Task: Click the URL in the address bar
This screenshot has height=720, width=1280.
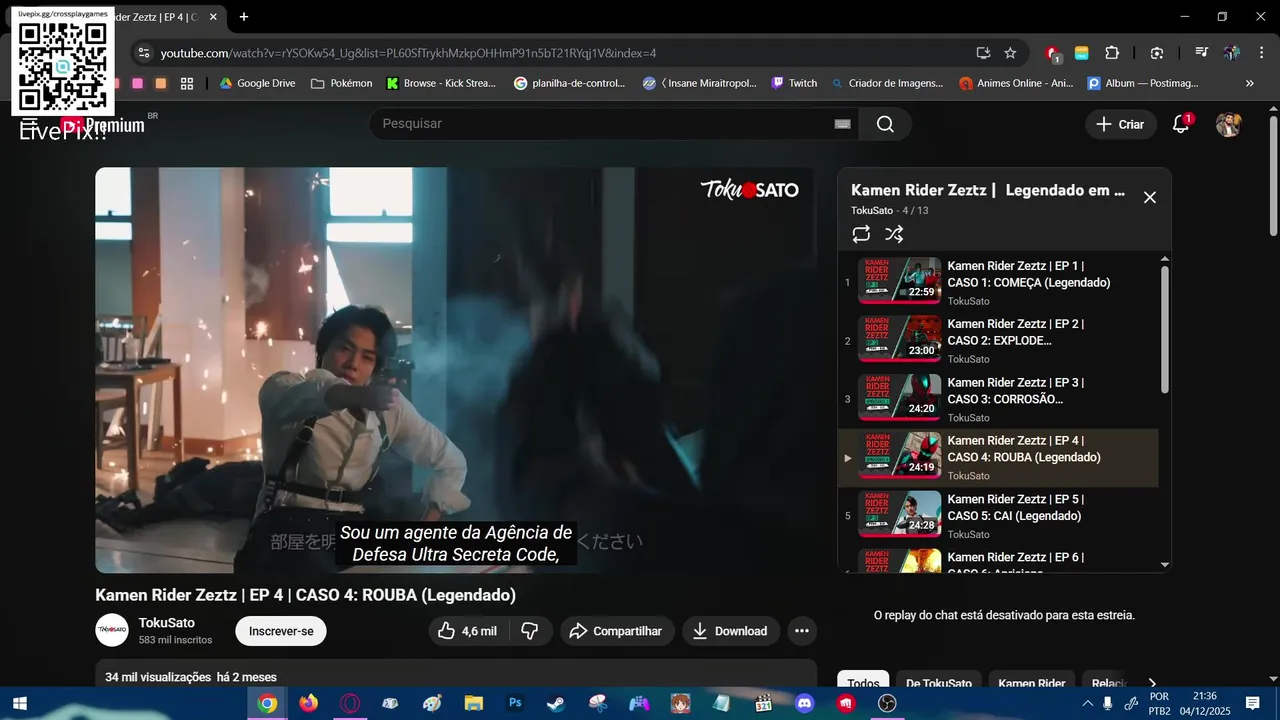Action: 408,53
